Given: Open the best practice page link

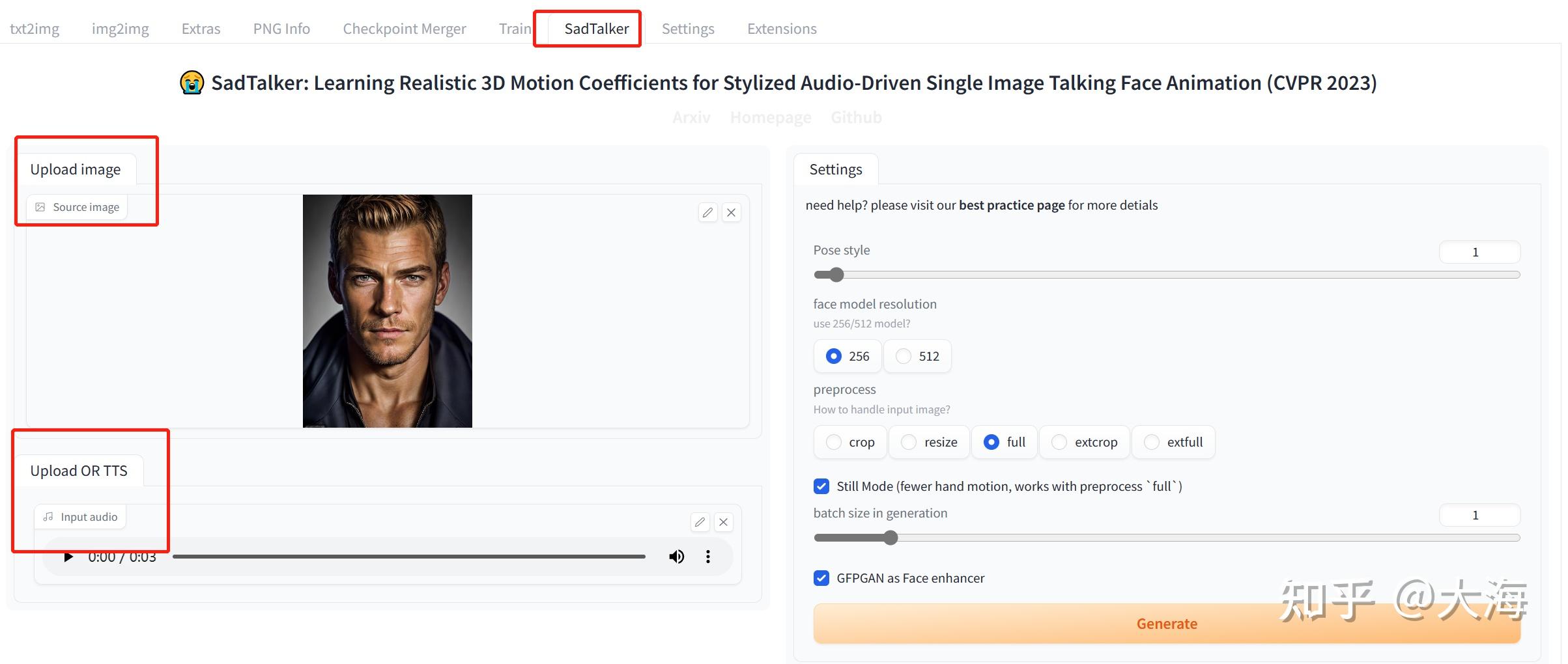Looking at the screenshot, I should point(1012,205).
